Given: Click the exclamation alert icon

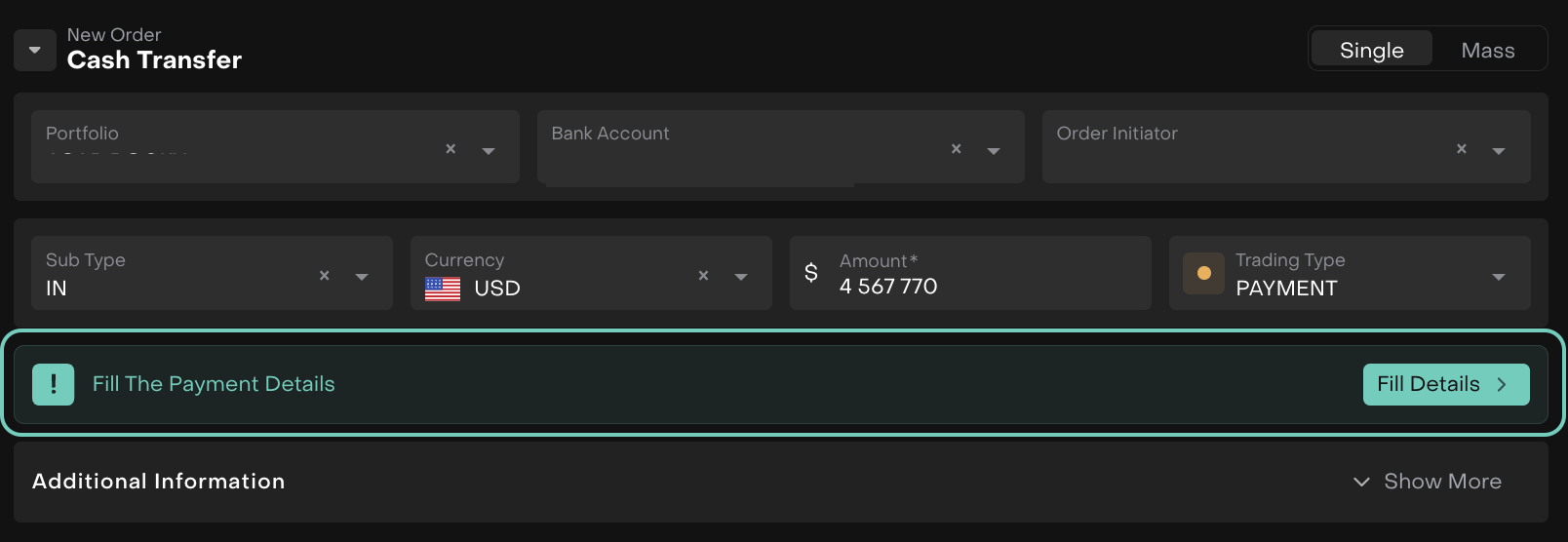Looking at the screenshot, I should 54,384.
